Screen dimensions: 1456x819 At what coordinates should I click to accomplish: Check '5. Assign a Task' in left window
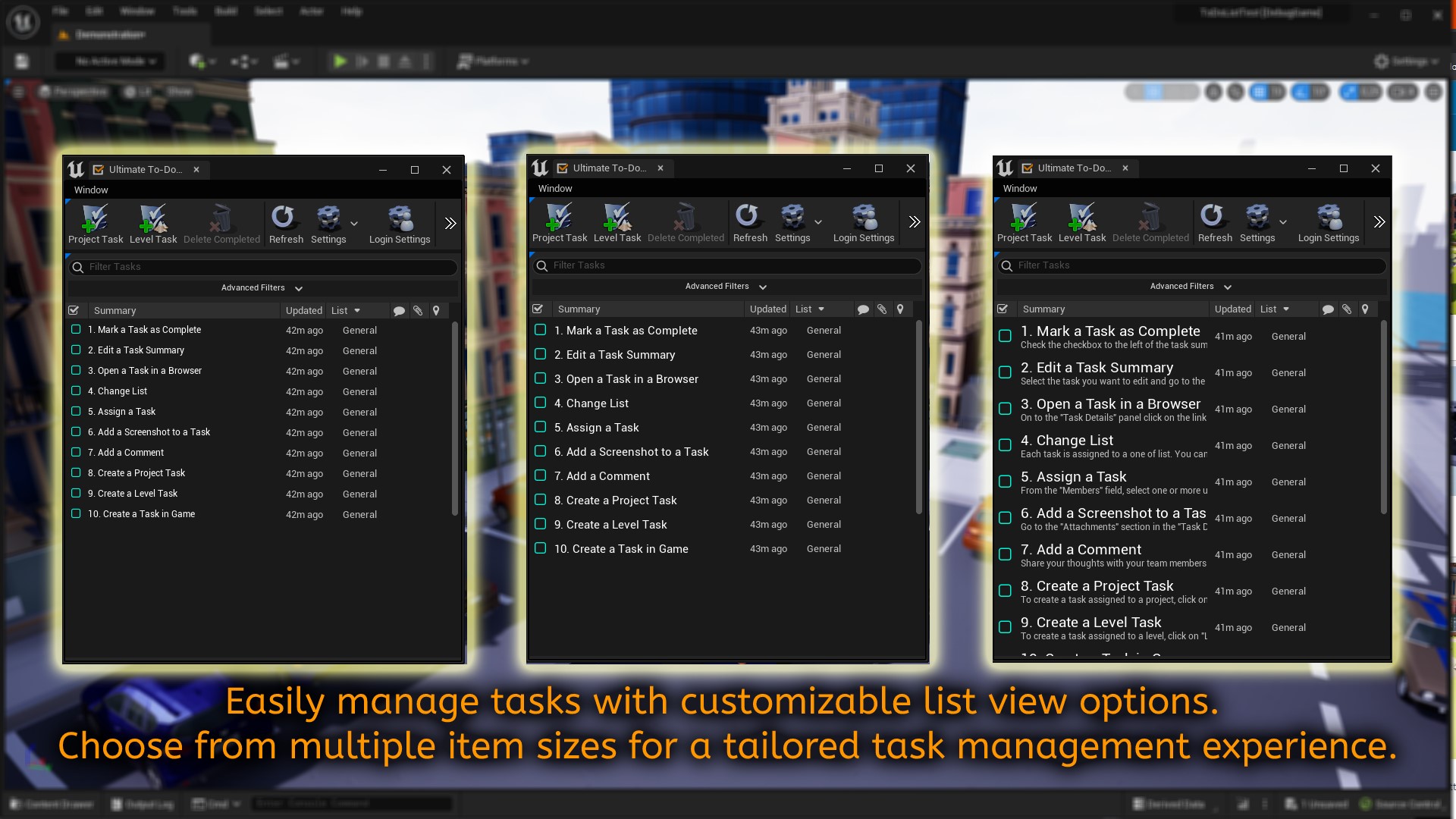click(76, 412)
